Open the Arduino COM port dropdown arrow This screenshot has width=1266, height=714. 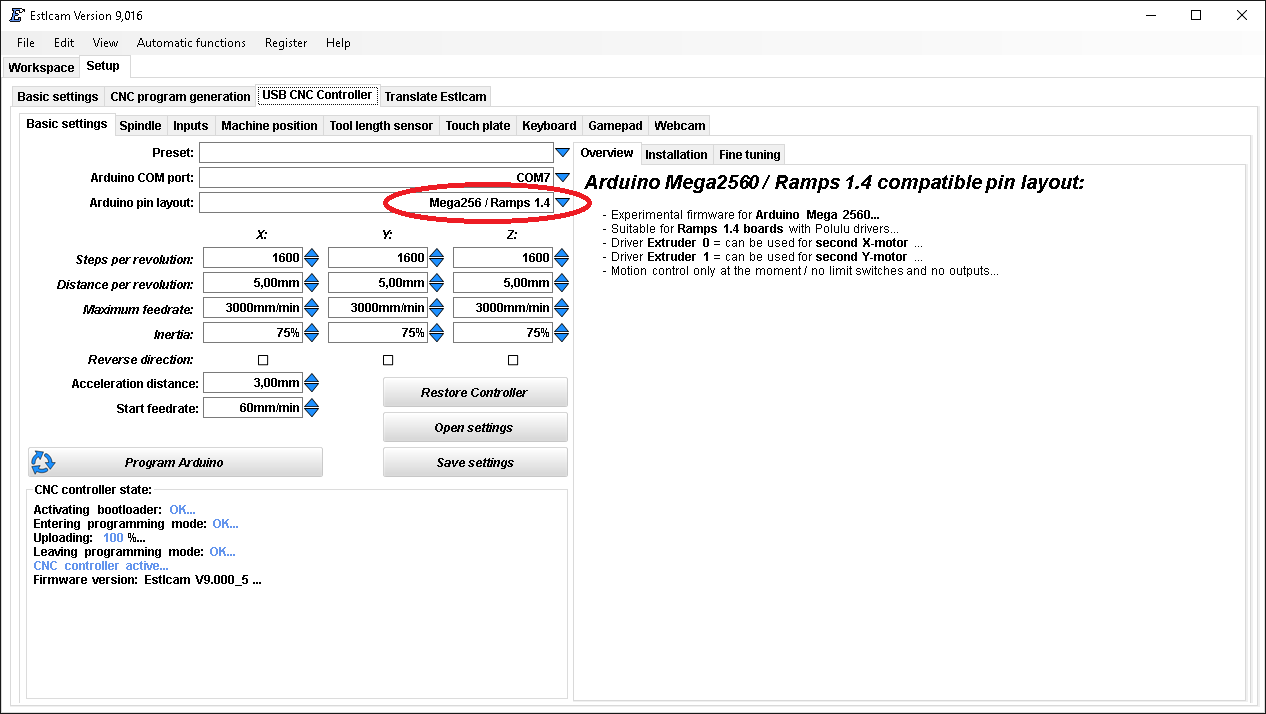(562, 177)
